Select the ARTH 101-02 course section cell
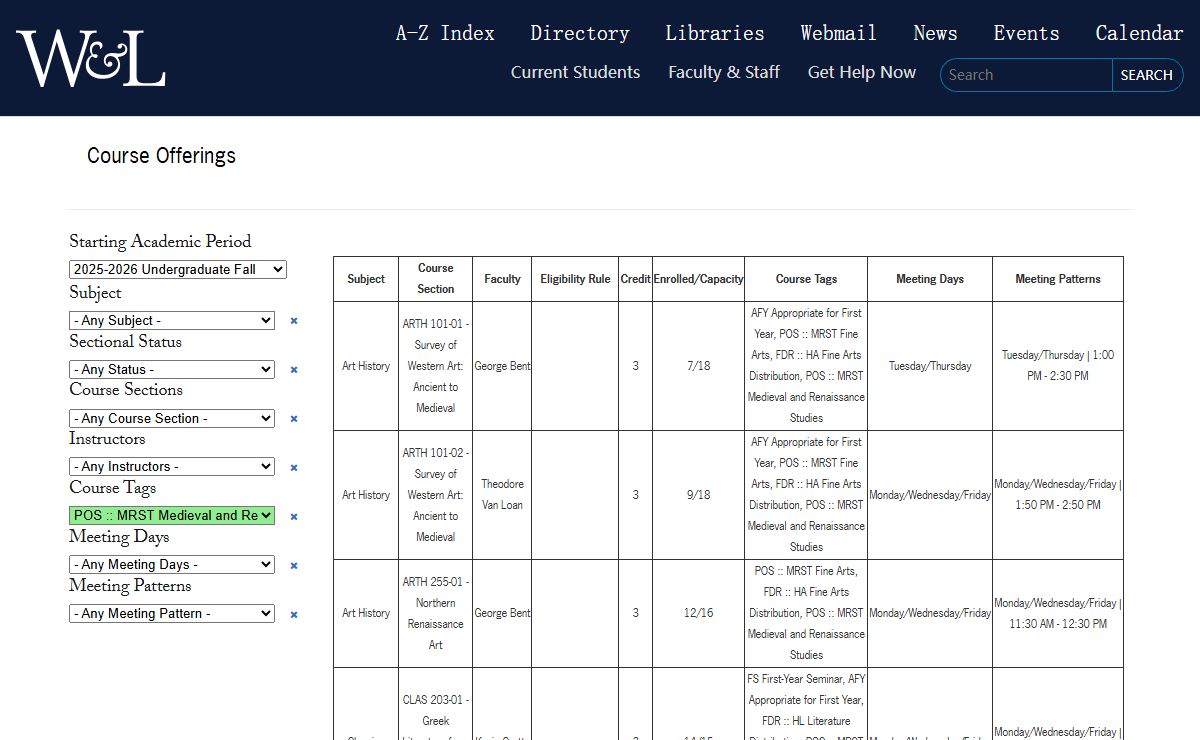 pyautogui.click(x=436, y=495)
